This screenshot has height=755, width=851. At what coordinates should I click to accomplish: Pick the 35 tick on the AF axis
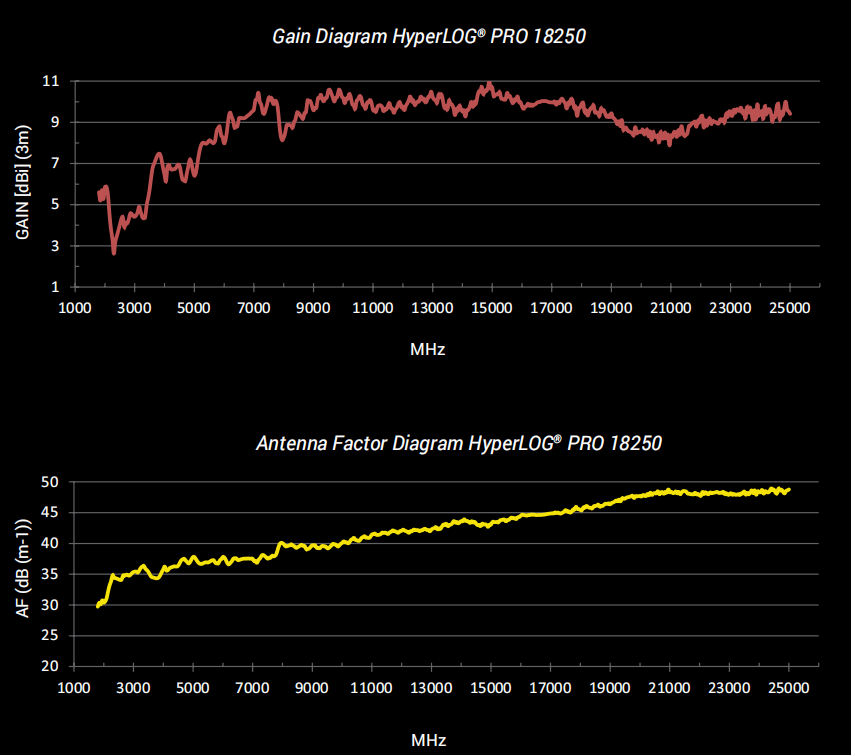[x=49, y=574]
